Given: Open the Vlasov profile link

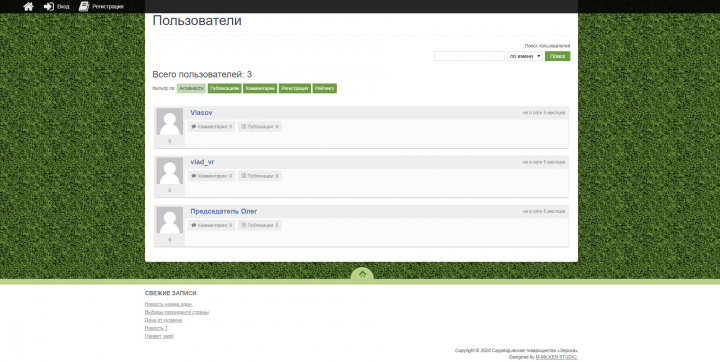Looking at the screenshot, I should (x=201, y=113).
